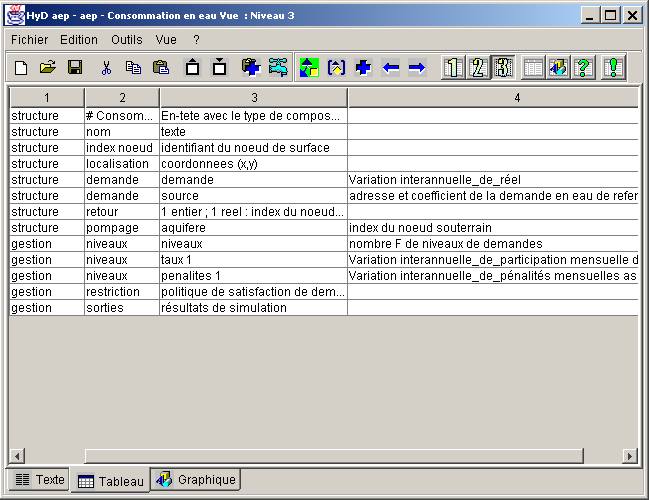Screen dimensions: 649x500
Task: Switch to the Texte tab
Action: tap(39, 480)
